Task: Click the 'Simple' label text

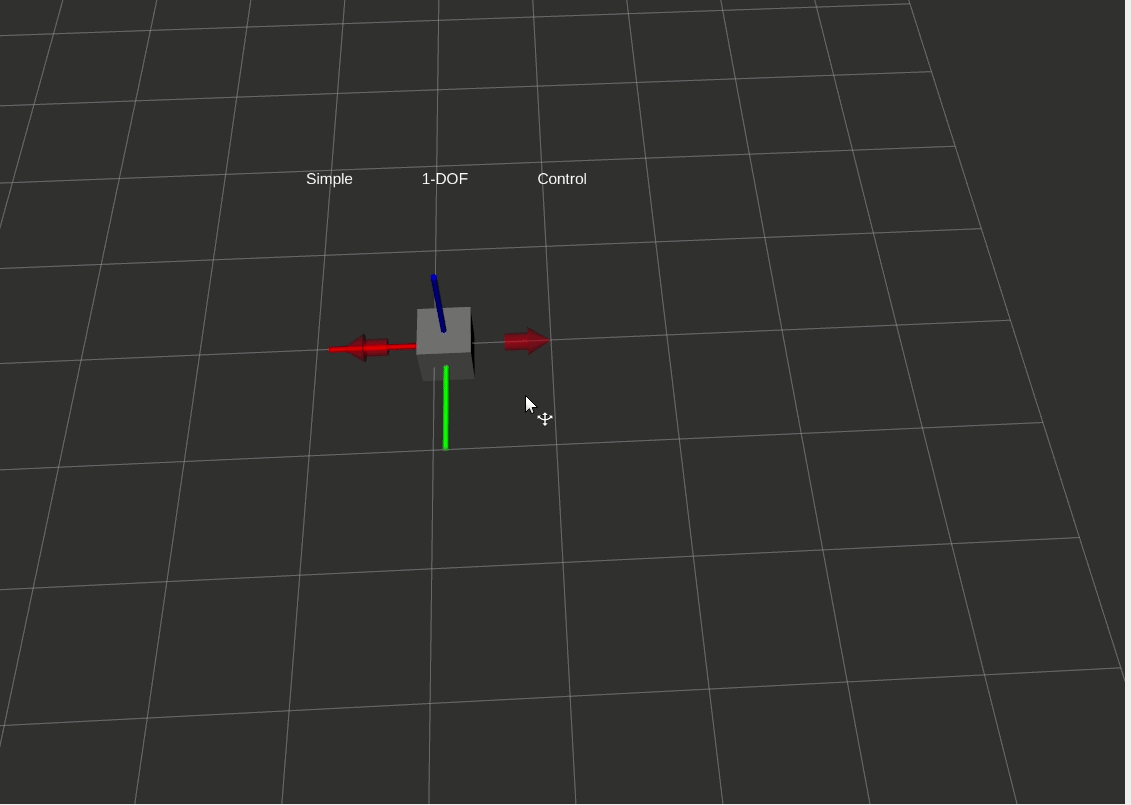Action: (x=329, y=179)
